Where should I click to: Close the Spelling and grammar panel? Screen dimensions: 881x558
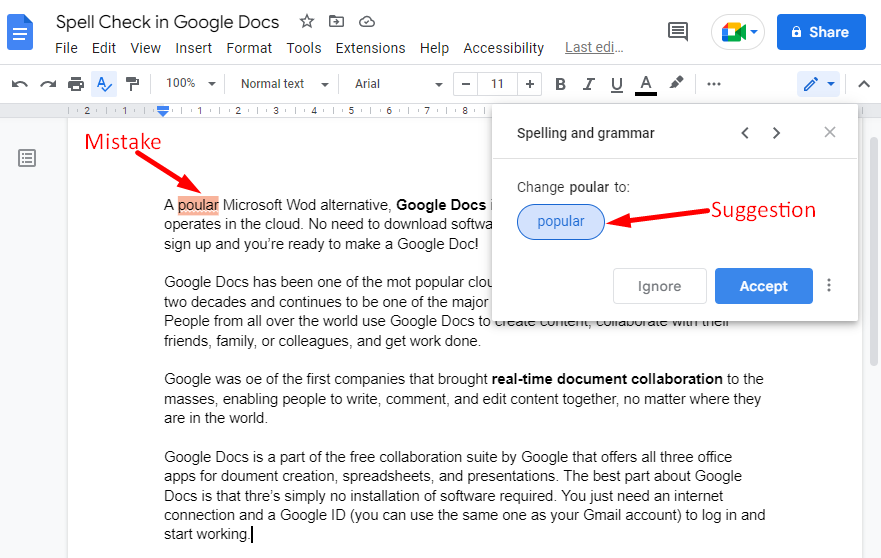point(830,132)
